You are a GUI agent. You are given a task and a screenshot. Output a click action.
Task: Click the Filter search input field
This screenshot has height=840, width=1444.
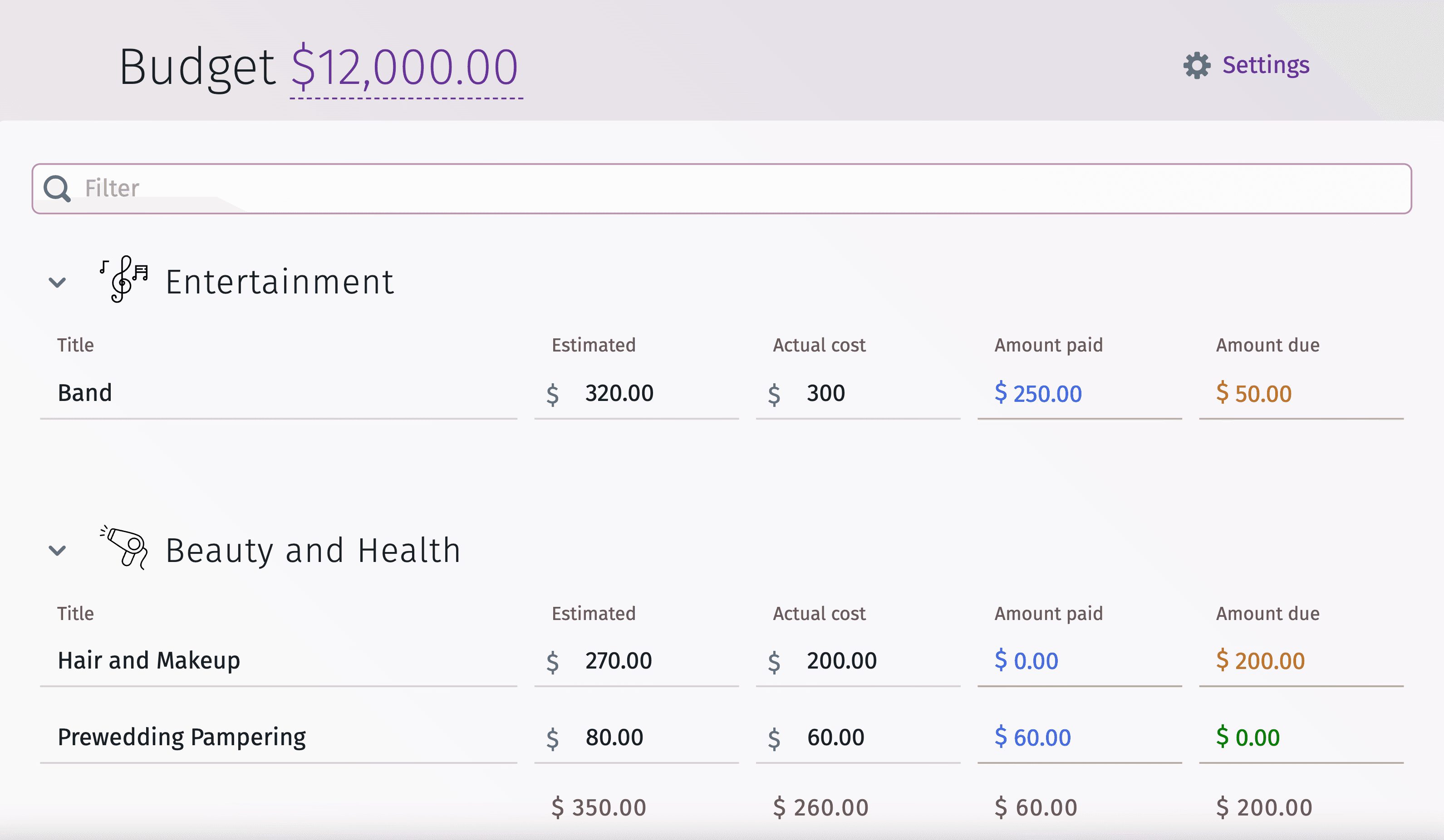tap(721, 188)
